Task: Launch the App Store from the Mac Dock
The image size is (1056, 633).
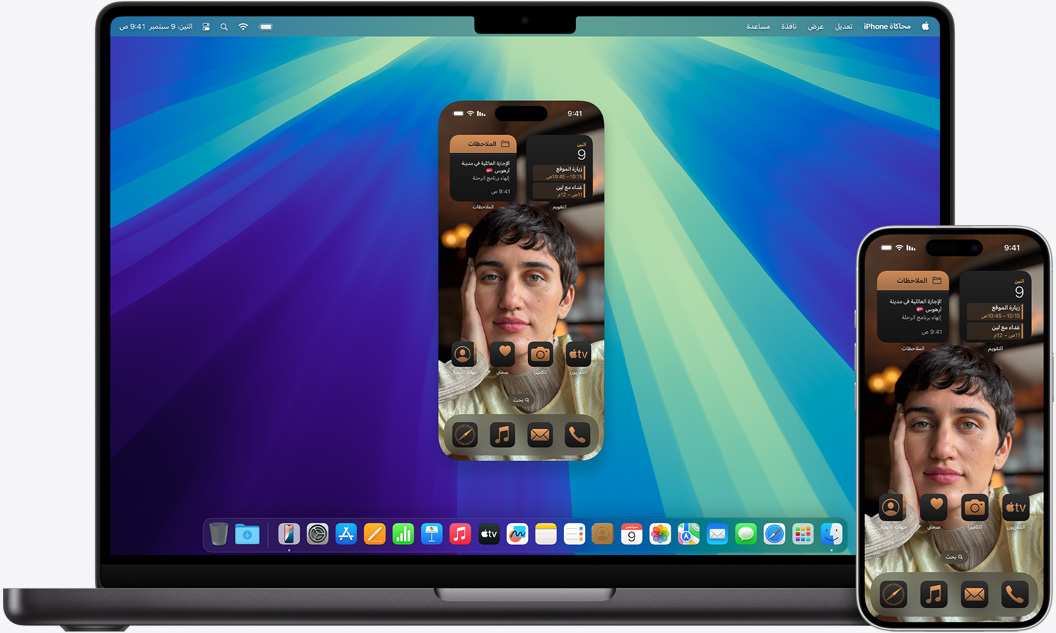Action: point(346,534)
